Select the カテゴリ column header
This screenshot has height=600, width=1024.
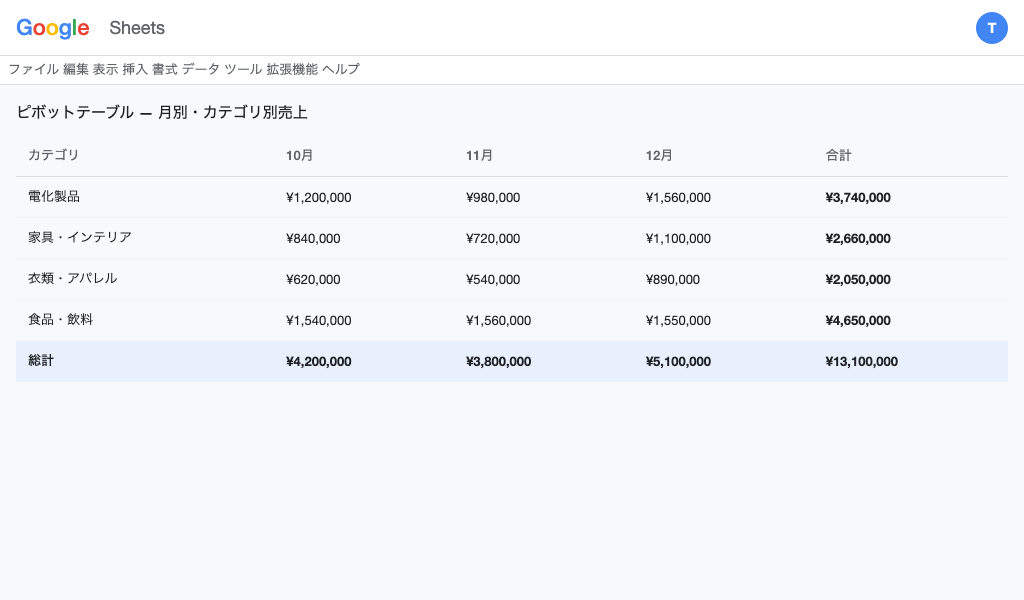click(54, 155)
